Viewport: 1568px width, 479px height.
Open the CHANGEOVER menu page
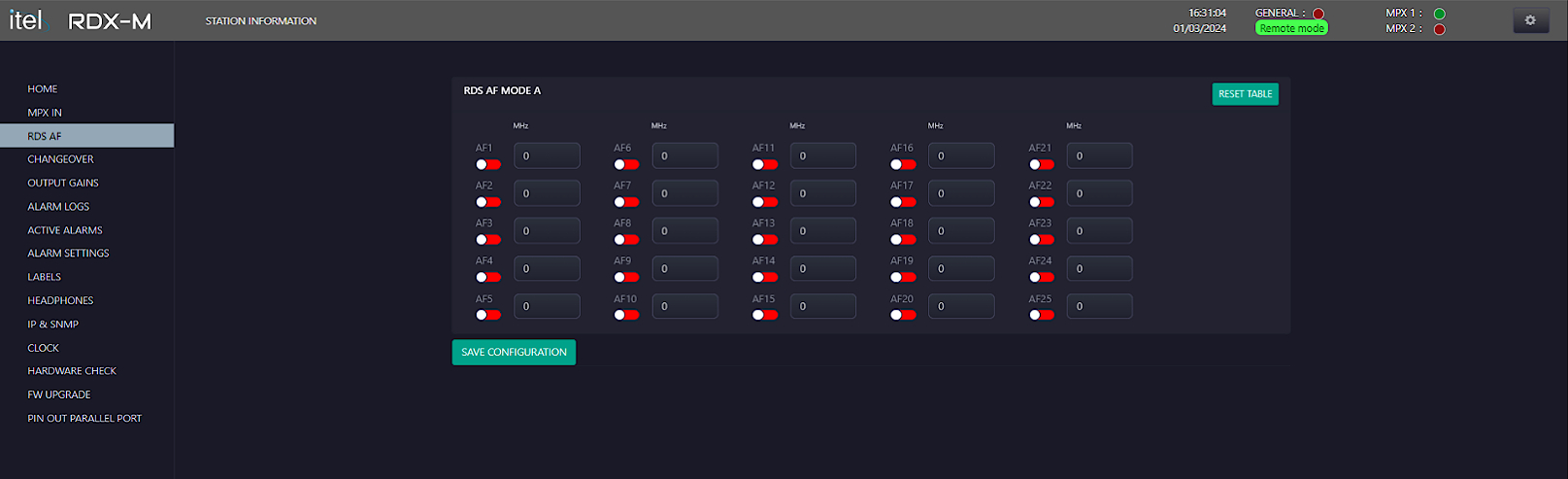[61, 159]
